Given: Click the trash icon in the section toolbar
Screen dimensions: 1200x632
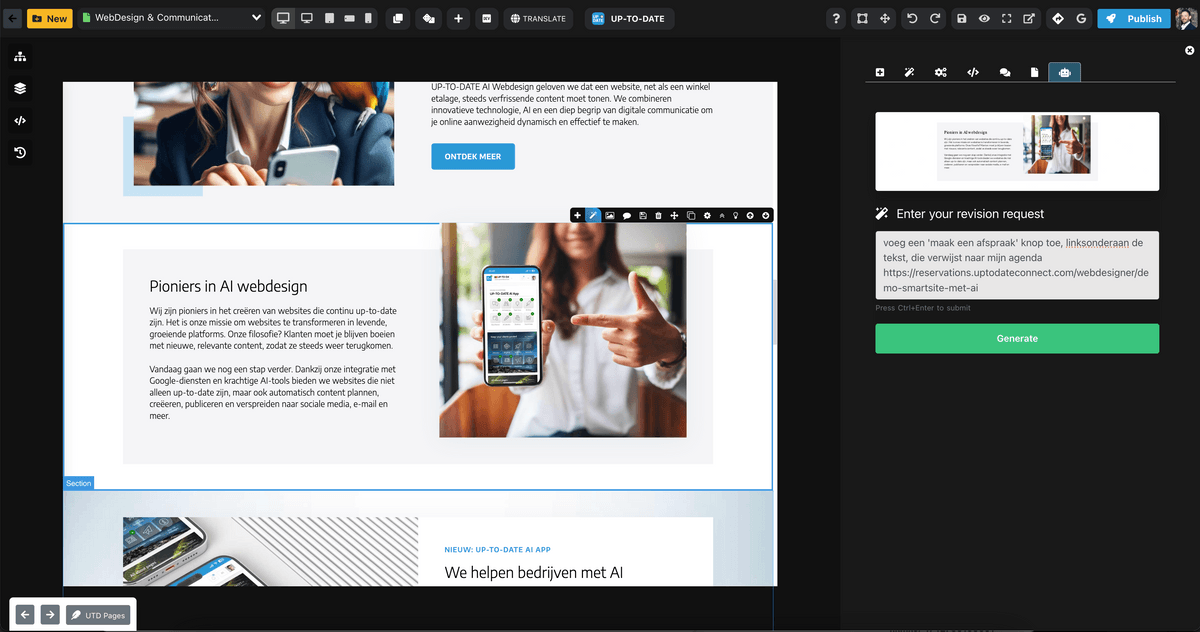Looking at the screenshot, I should 658,215.
